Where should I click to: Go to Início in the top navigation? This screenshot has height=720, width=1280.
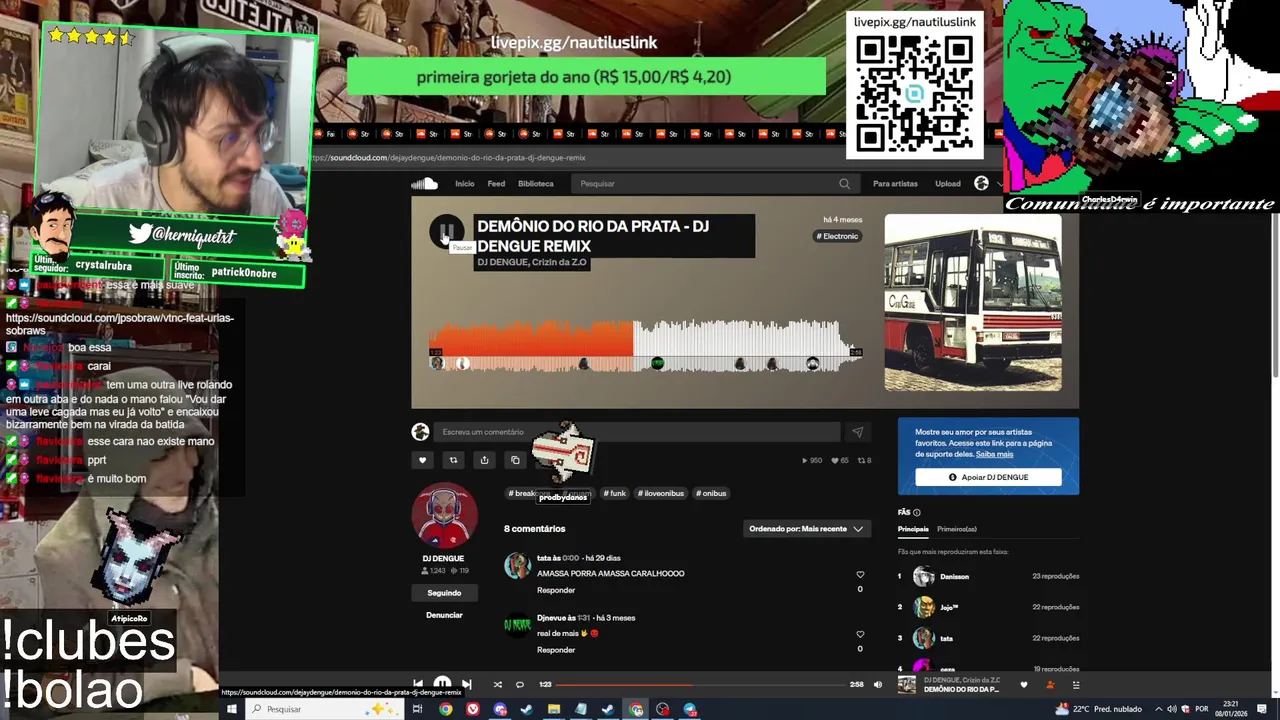(465, 184)
